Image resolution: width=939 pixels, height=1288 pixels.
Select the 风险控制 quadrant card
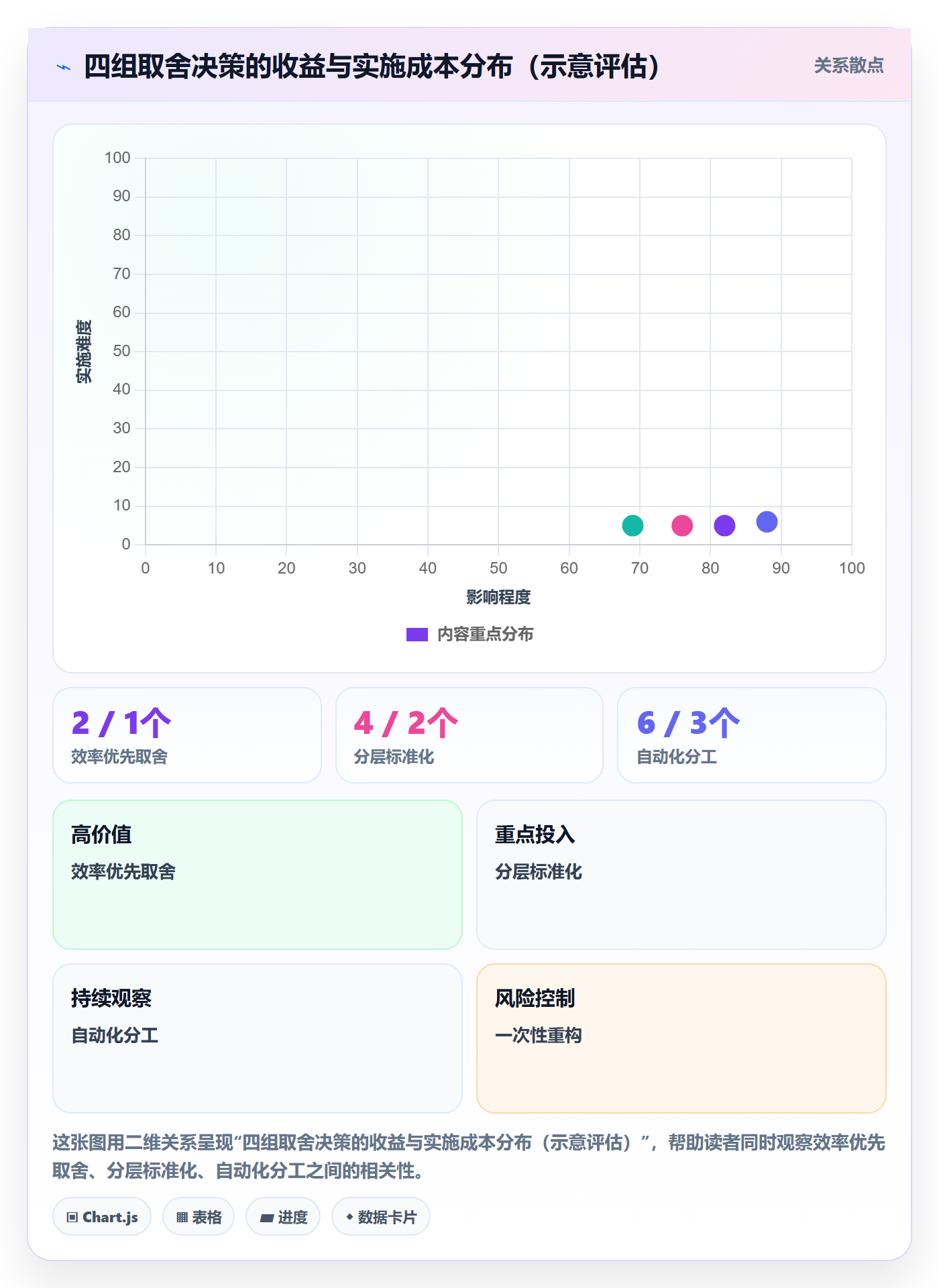[x=681, y=1038]
